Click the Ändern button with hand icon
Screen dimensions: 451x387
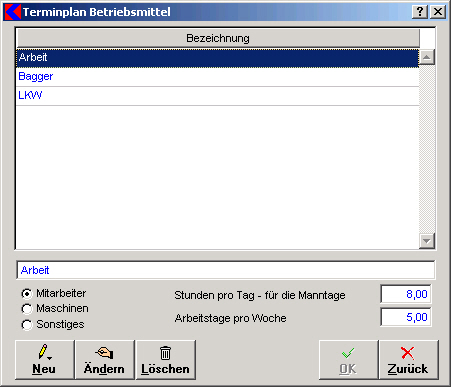[105, 360]
